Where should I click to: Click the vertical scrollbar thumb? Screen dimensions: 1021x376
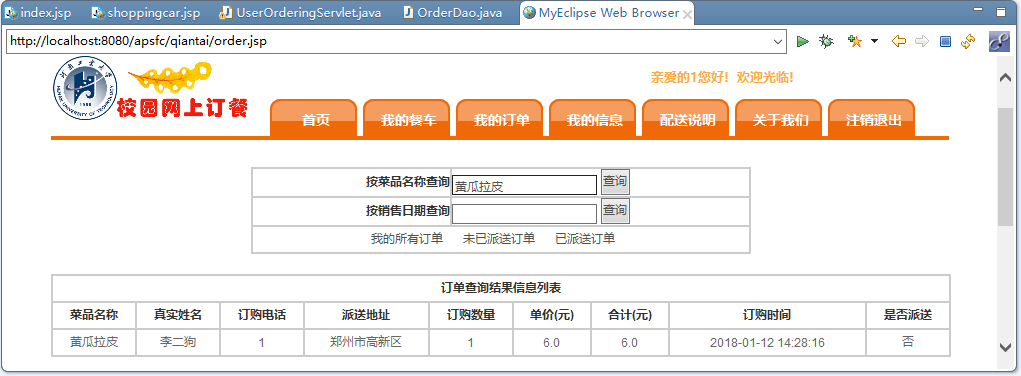coord(1005,166)
